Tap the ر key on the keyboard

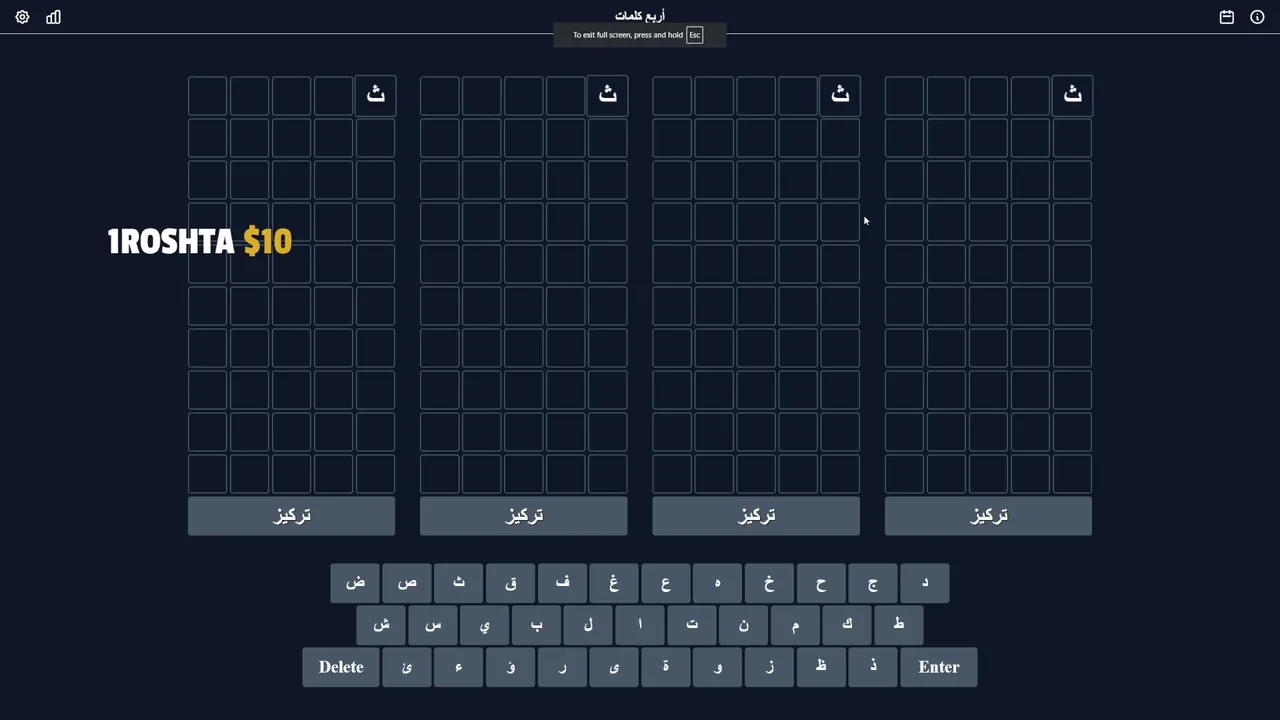562,667
